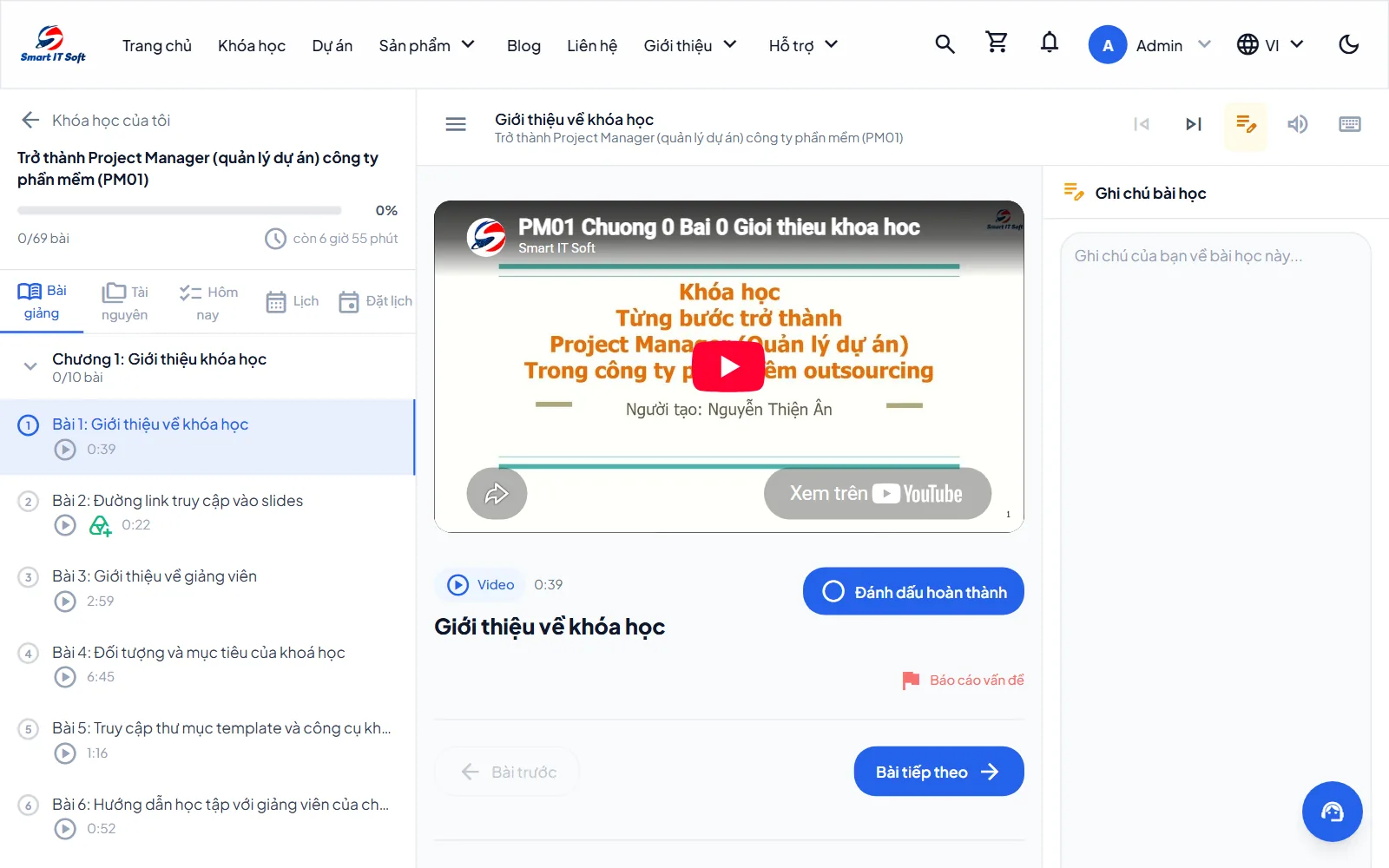Open the search magnifier icon

(x=945, y=44)
